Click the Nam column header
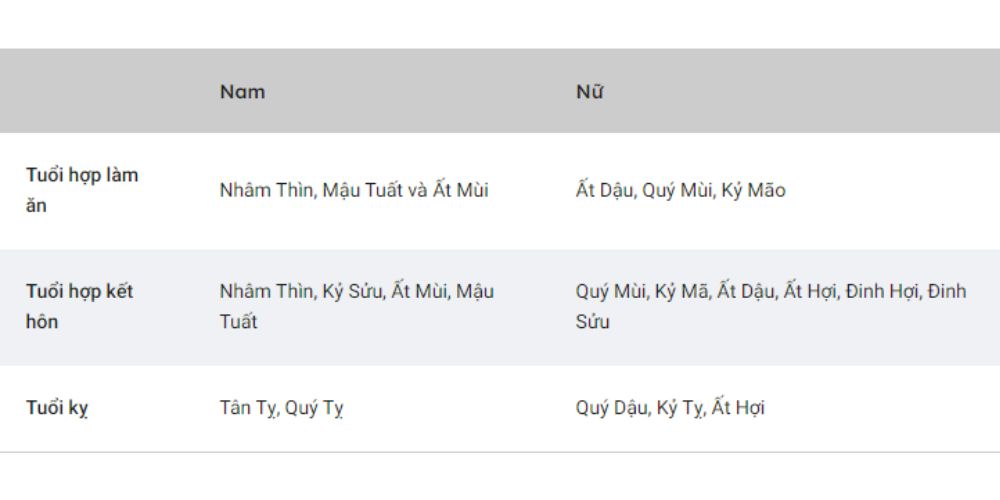The image size is (1000, 500). click(x=242, y=92)
